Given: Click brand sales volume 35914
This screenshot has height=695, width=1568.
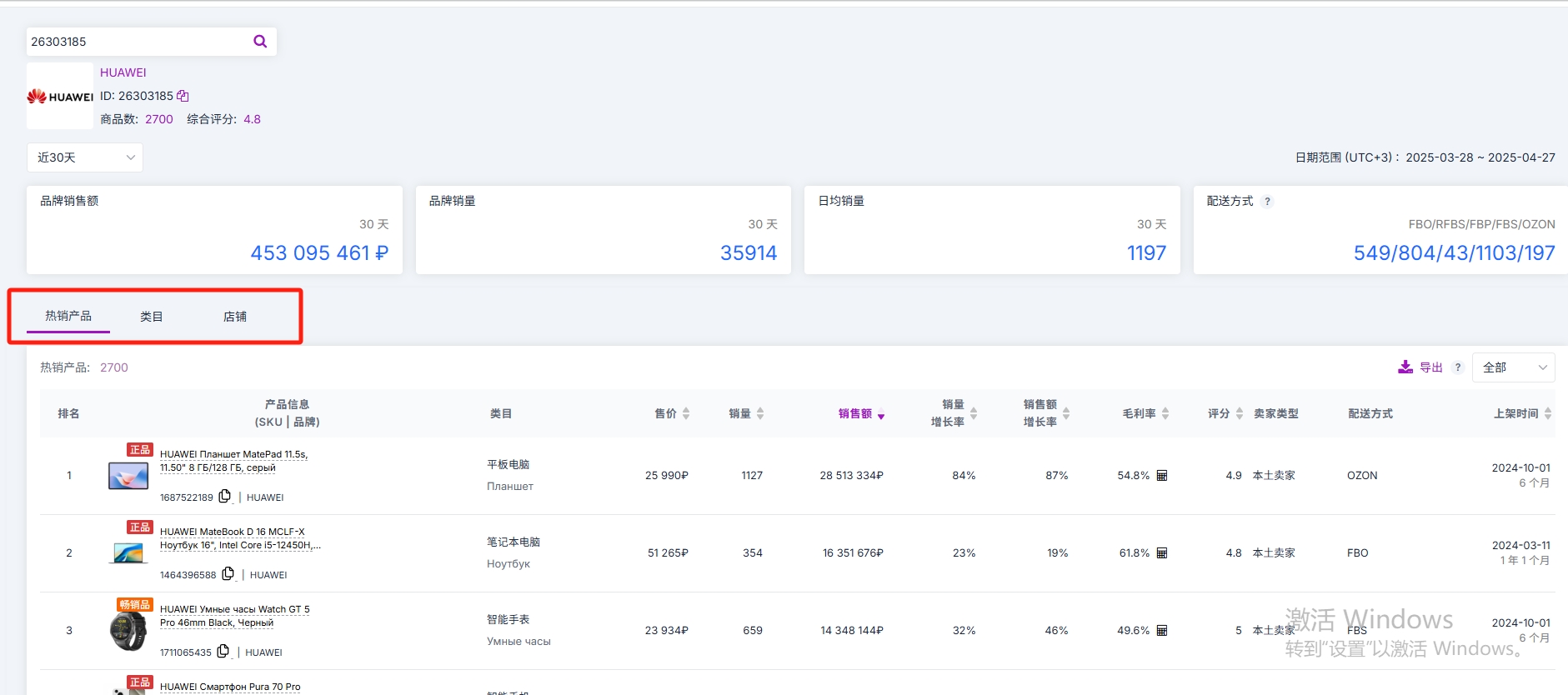Looking at the screenshot, I should (x=749, y=252).
